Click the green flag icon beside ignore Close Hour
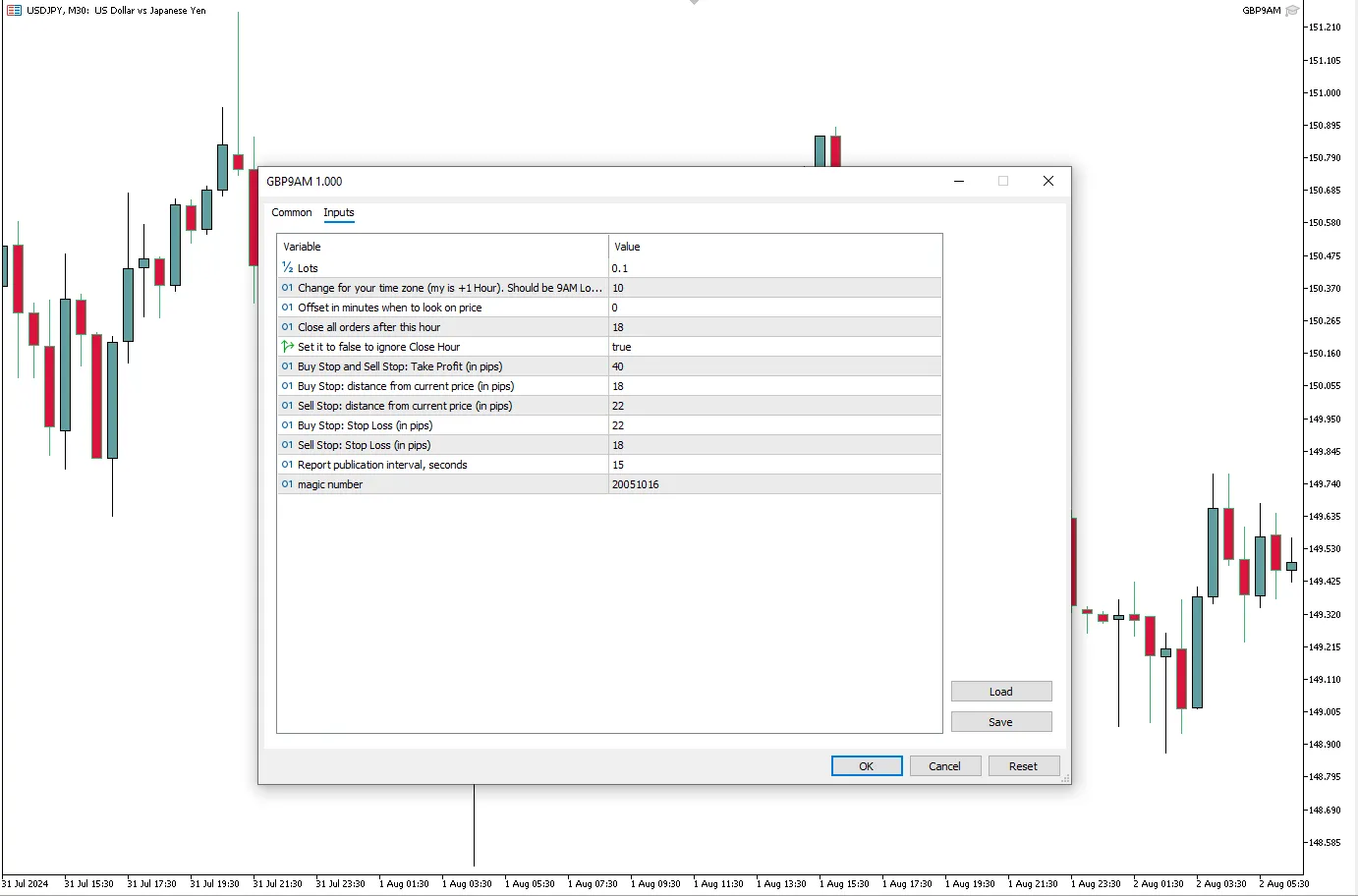This screenshot has height=896, width=1358. click(287, 347)
